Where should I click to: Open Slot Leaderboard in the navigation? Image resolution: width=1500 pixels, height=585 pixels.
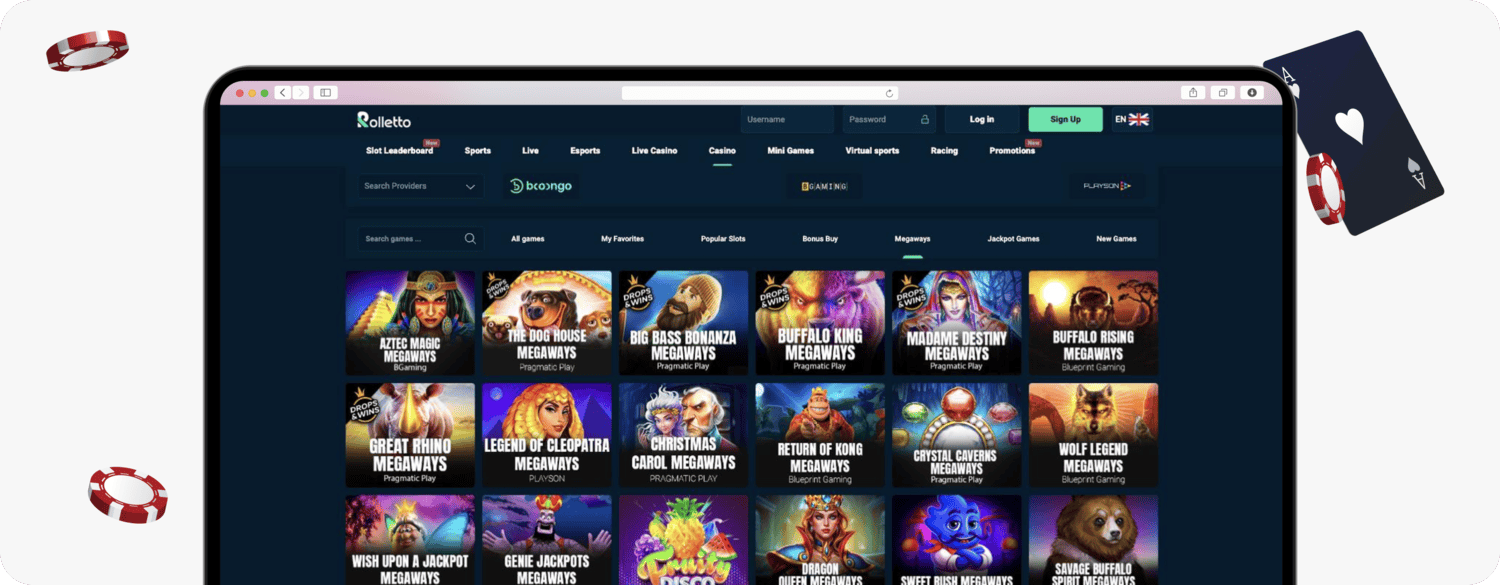click(400, 151)
